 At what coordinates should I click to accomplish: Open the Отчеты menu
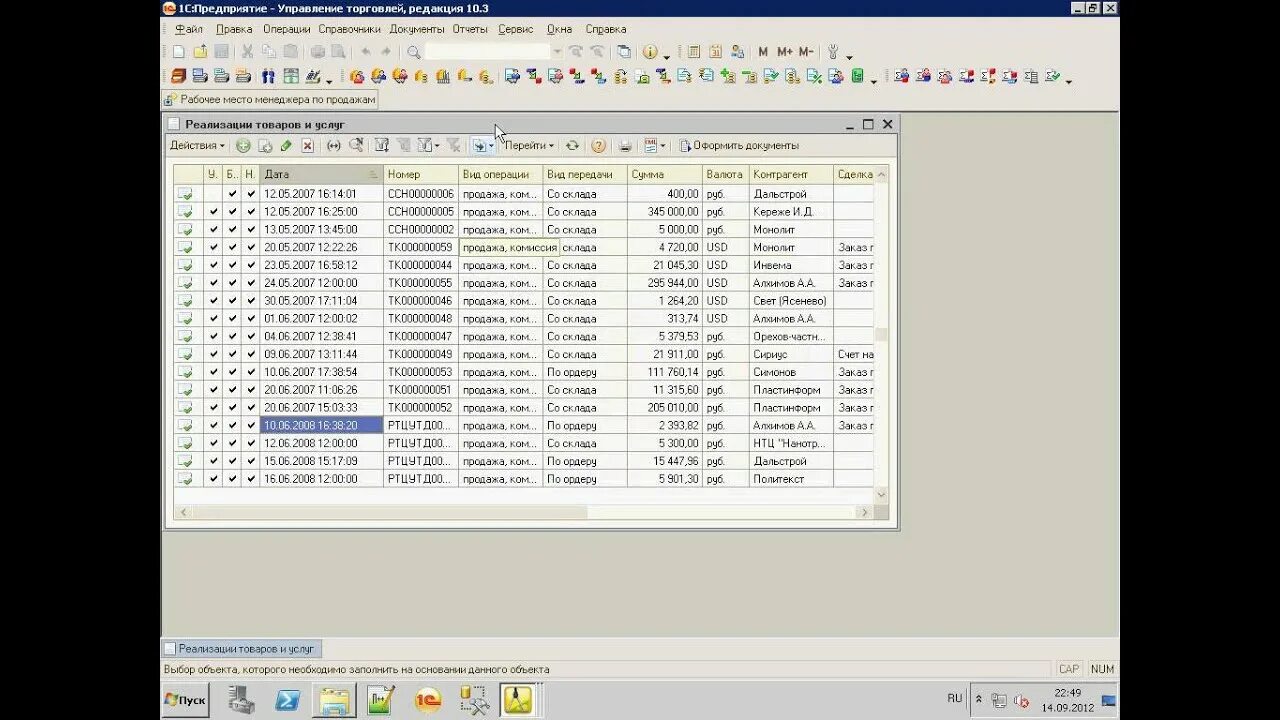(x=470, y=29)
